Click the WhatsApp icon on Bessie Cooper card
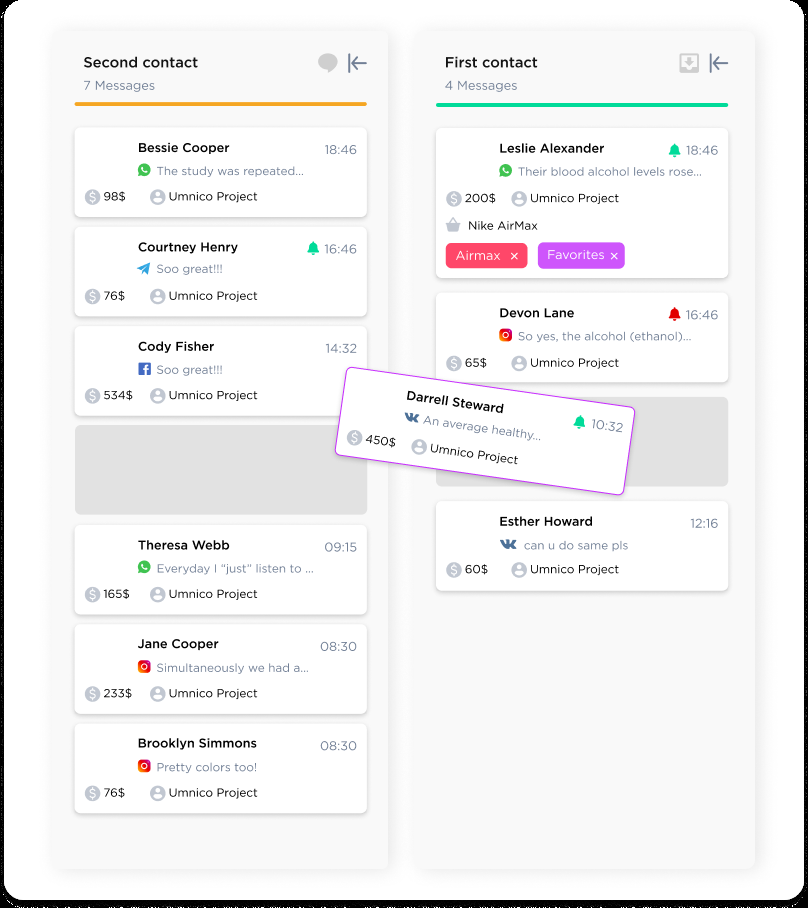The height and width of the screenshot is (908, 808). pyautogui.click(x=144, y=171)
